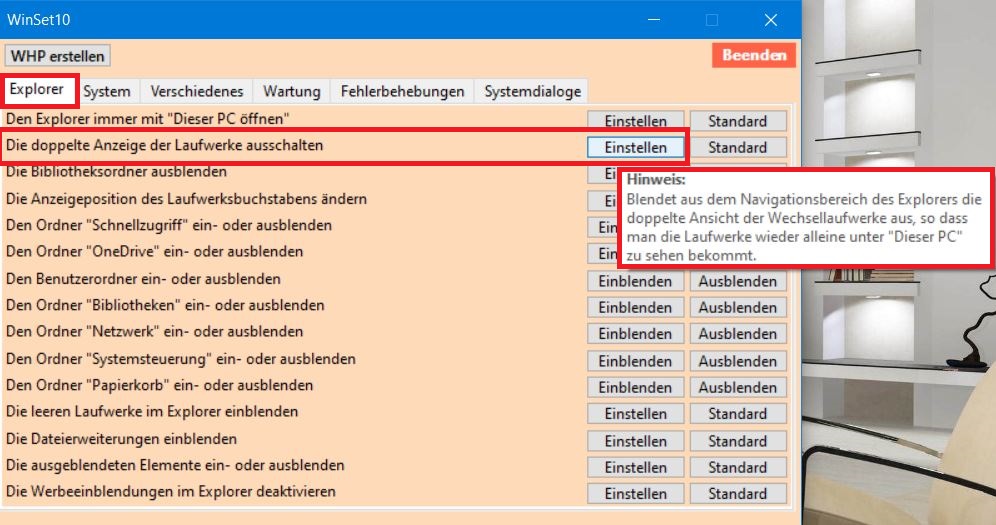The image size is (996, 525).
Task: Click Ausblenden for the Papierkorb folder
Action: 738,387
